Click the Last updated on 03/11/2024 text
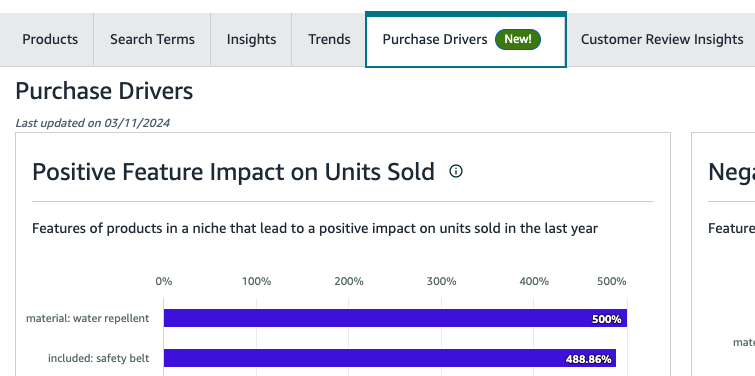 pos(92,123)
